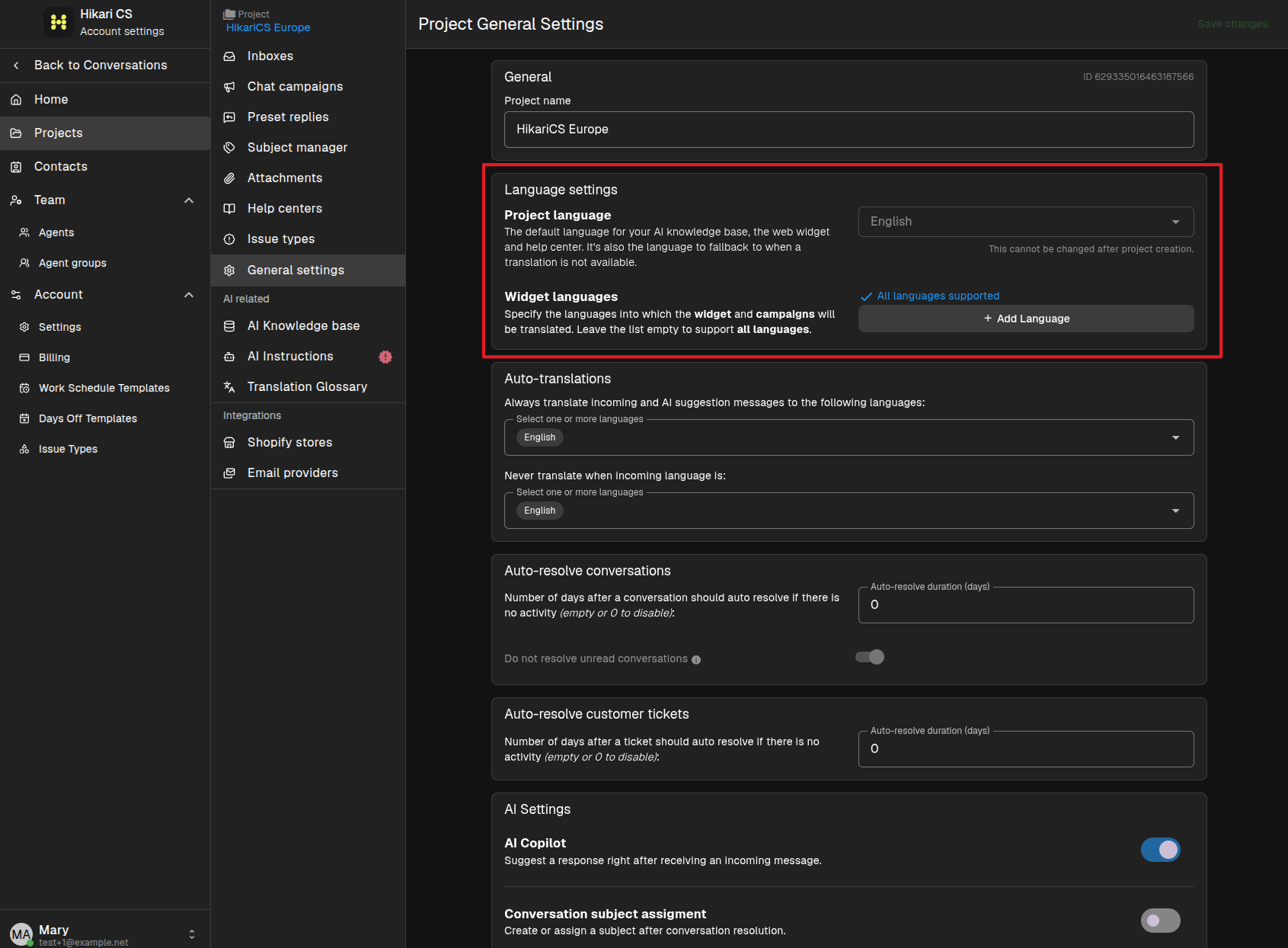
Task: Open Subject manager page
Action: [x=308, y=148]
